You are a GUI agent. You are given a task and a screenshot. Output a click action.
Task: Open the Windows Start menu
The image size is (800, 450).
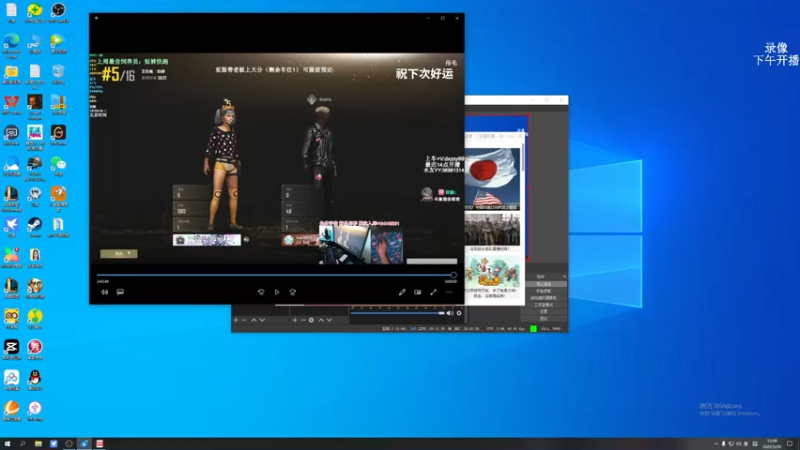click(x=7, y=444)
